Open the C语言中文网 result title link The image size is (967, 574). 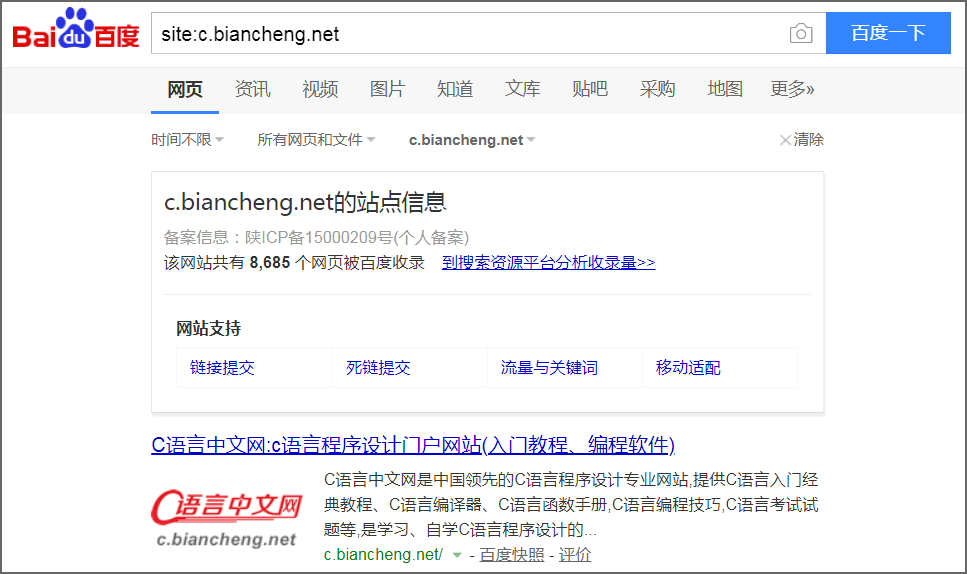click(x=413, y=445)
